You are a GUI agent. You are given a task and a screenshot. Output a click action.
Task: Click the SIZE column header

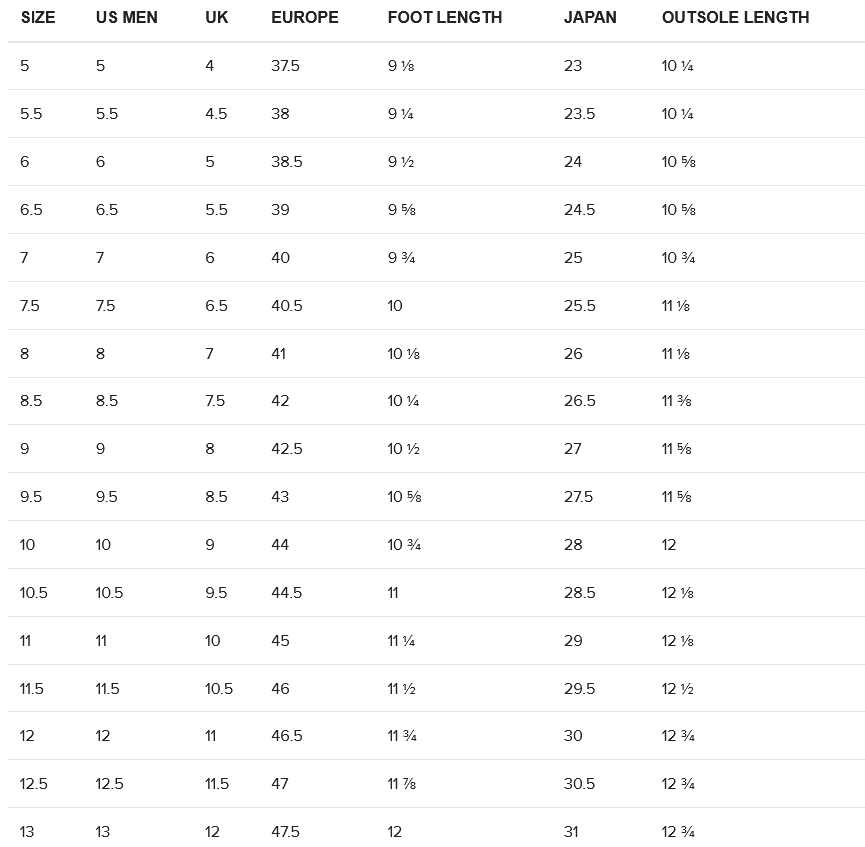click(38, 17)
